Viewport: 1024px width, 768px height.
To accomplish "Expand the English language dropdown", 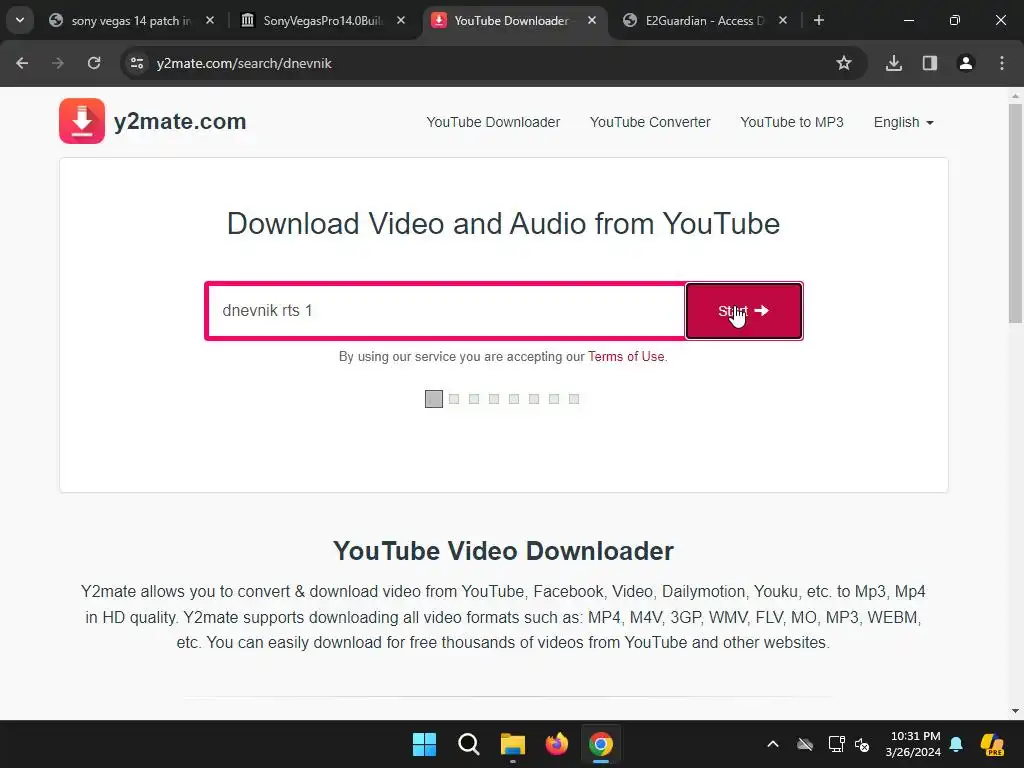I will coord(904,122).
